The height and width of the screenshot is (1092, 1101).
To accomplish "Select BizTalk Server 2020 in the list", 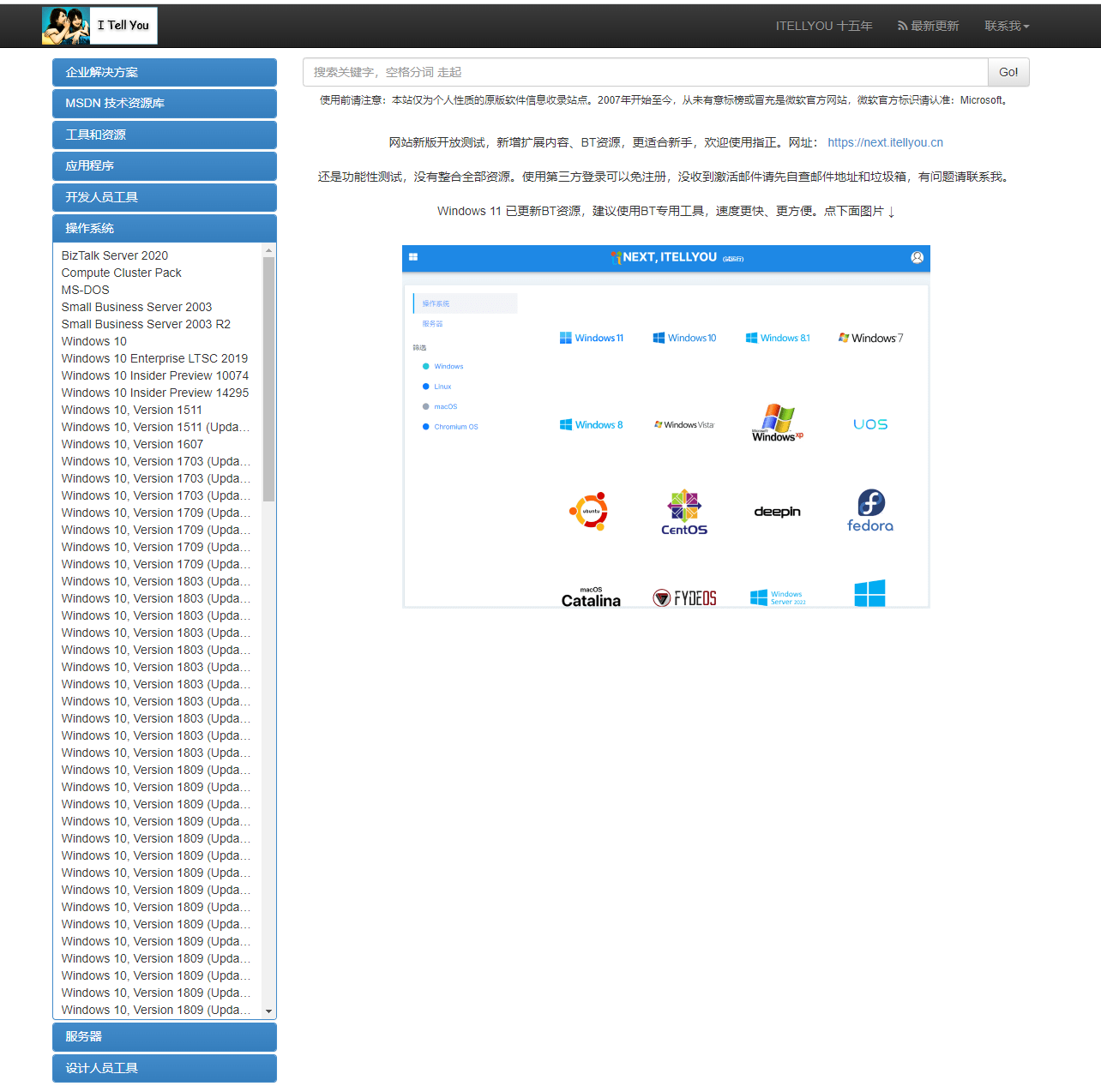I will [115, 255].
